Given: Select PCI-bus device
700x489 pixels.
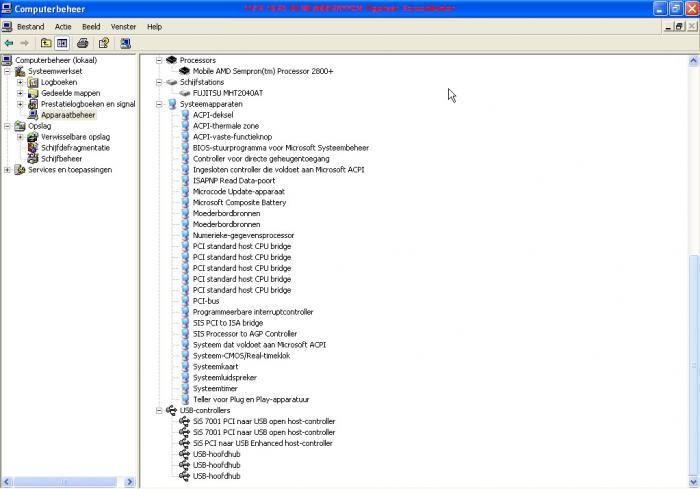Looking at the screenshot, I should (x=206, y=301).
